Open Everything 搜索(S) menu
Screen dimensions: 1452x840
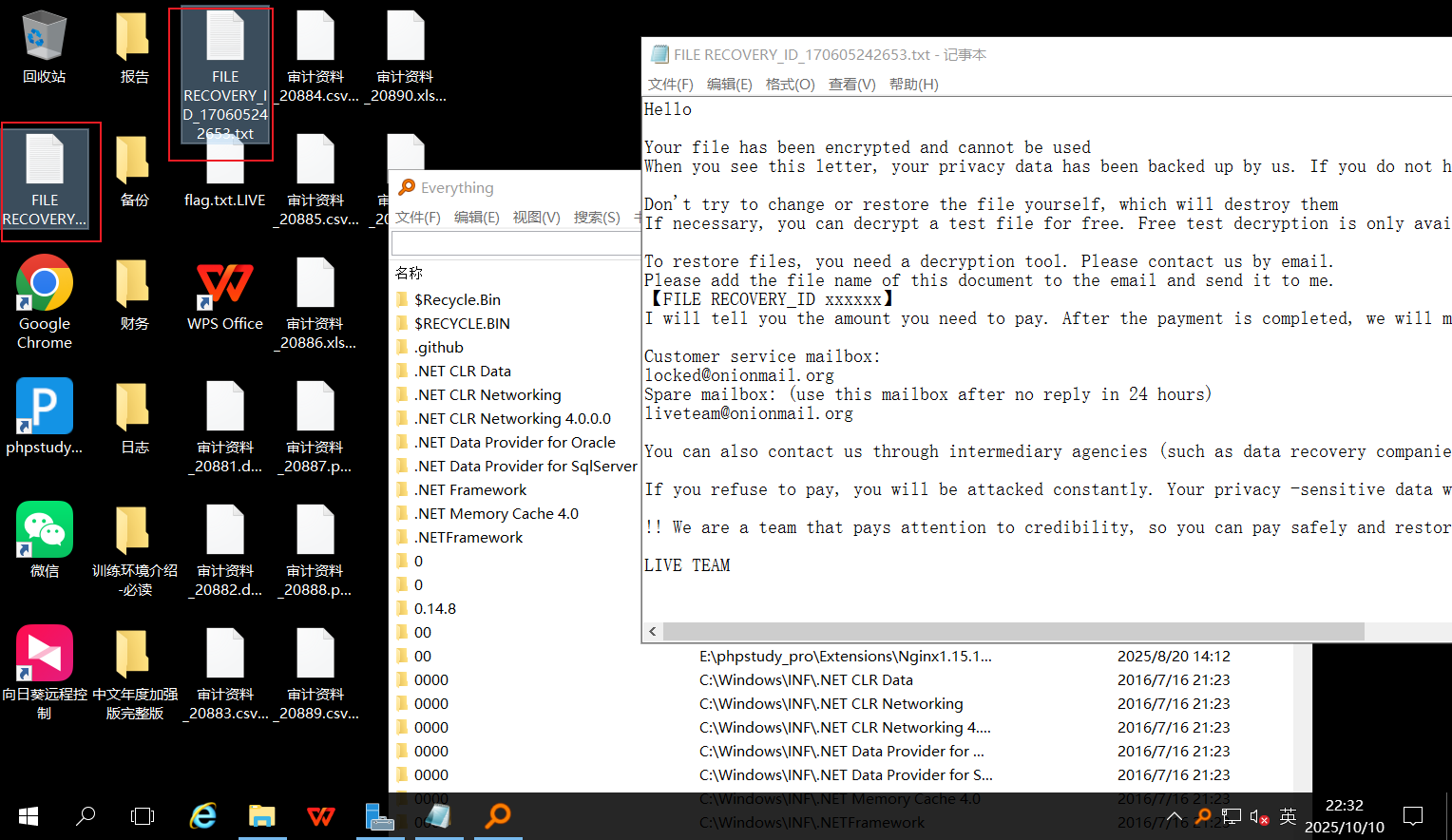click(597, 217)
